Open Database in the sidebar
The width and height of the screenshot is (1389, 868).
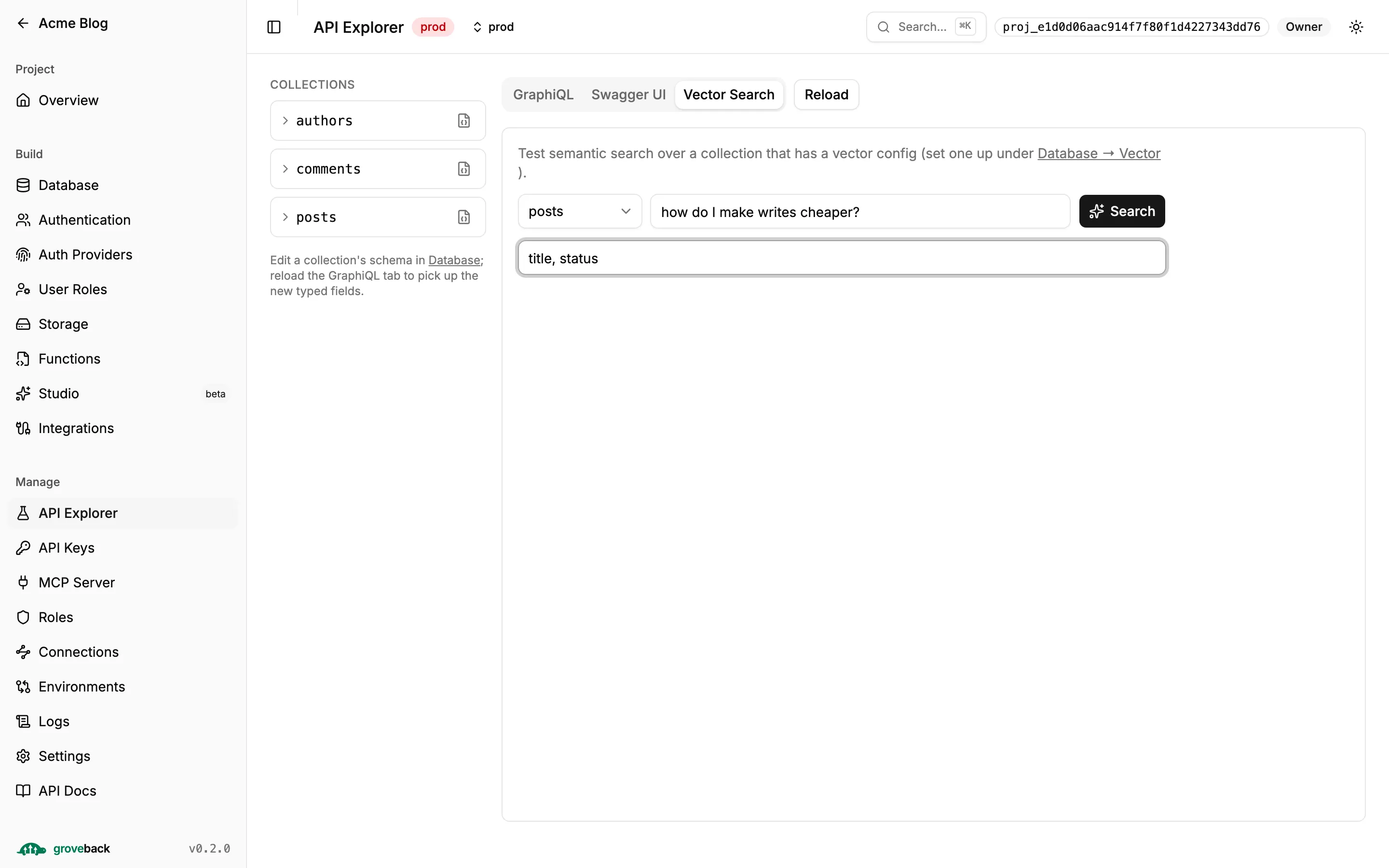tap(123, 186)
